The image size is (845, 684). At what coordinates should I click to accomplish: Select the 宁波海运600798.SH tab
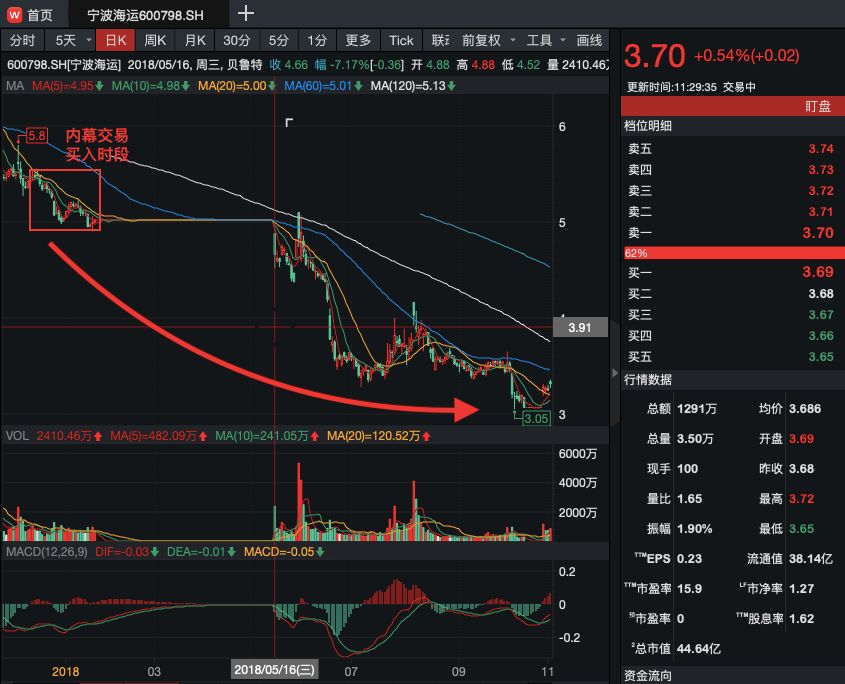(146, 15)
